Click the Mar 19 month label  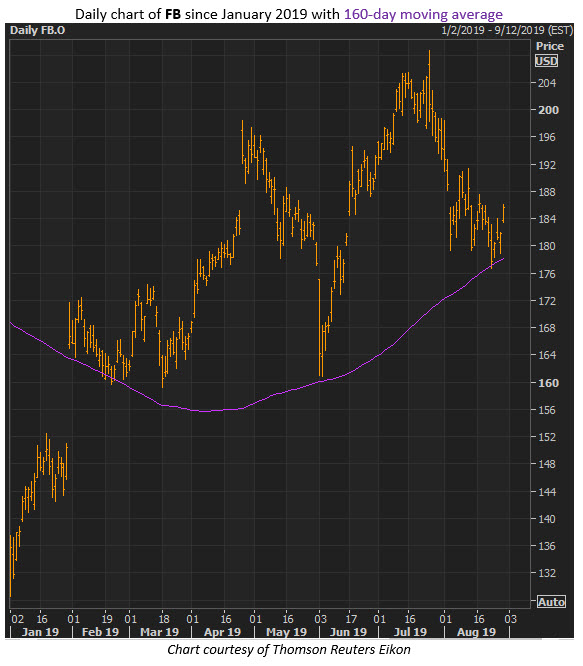click(160, 632)
